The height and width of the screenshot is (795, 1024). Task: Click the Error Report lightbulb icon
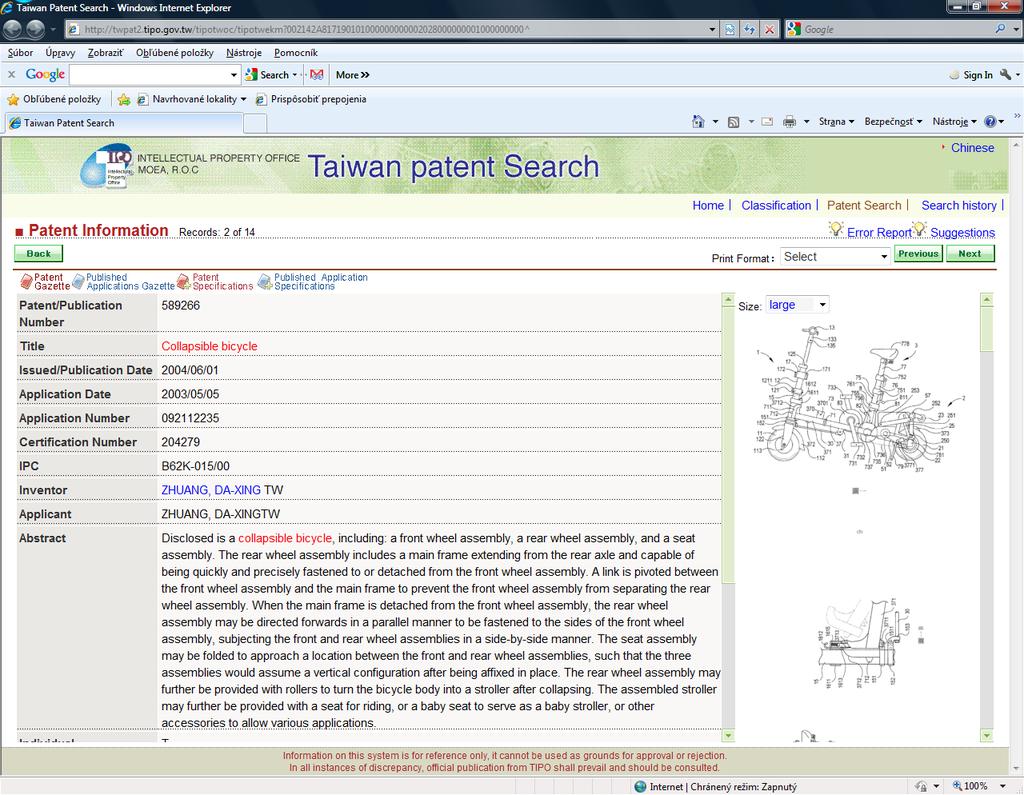(x=836, y=229)
